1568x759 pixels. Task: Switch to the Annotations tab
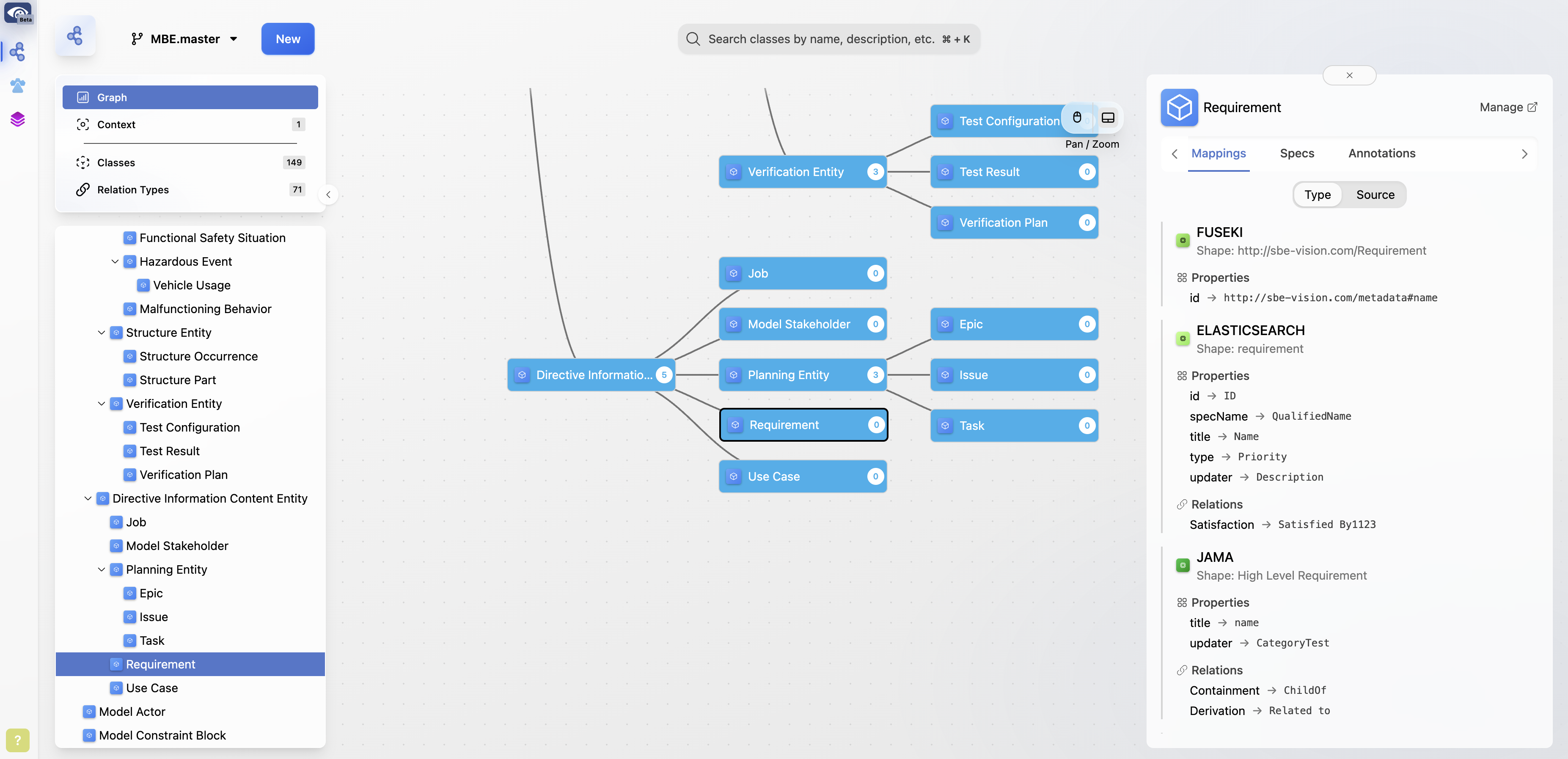1381,154
